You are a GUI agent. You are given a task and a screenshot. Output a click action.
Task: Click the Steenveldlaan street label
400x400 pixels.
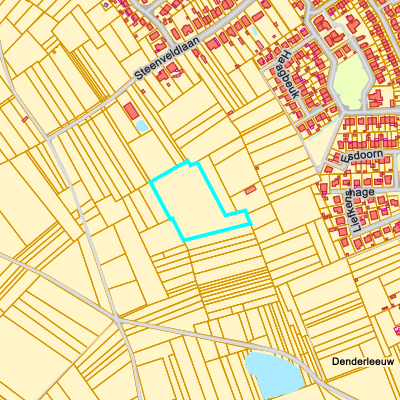[x=168, y=58]
